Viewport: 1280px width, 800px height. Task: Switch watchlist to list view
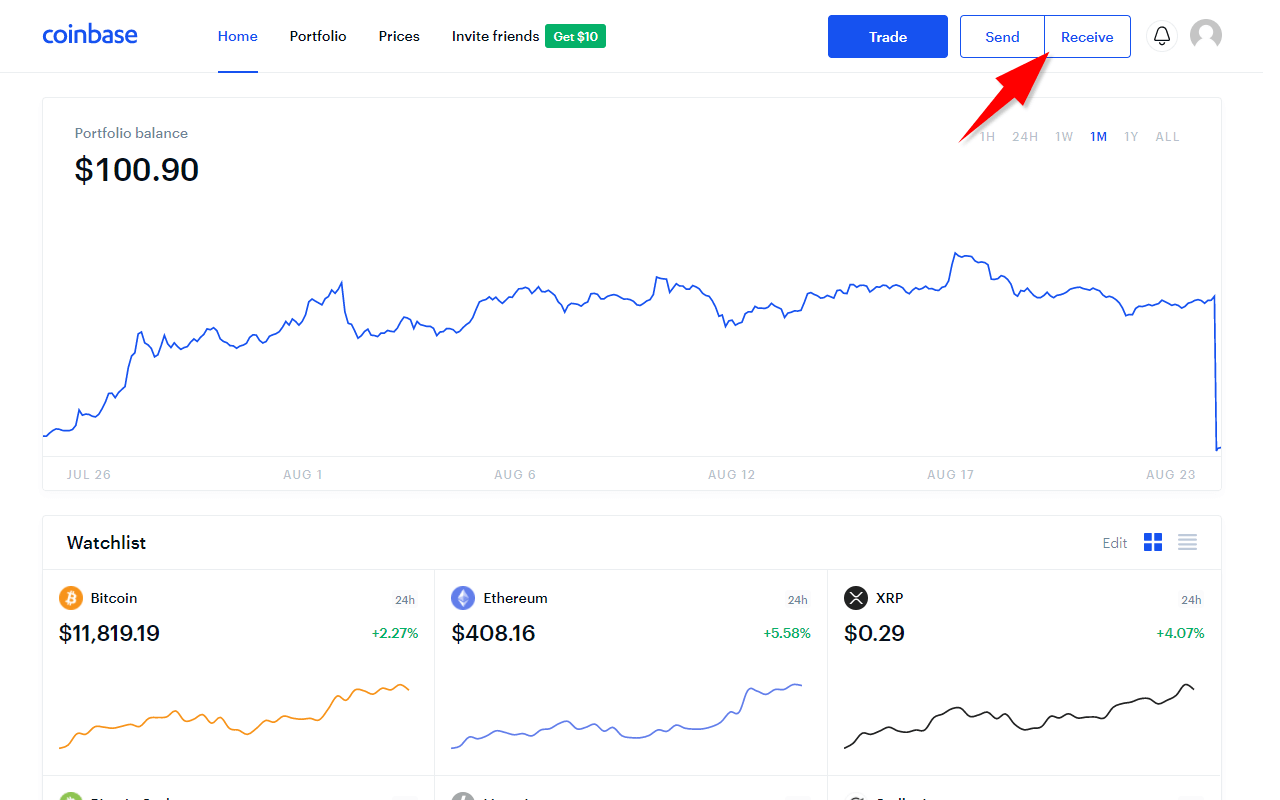pos(1187,542)
